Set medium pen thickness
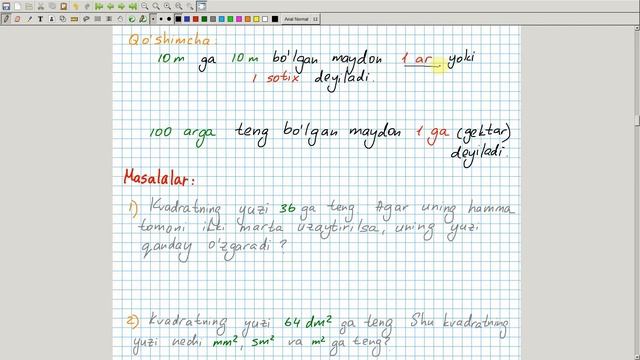This screenshot has height=360, width=640. [161, 19]
